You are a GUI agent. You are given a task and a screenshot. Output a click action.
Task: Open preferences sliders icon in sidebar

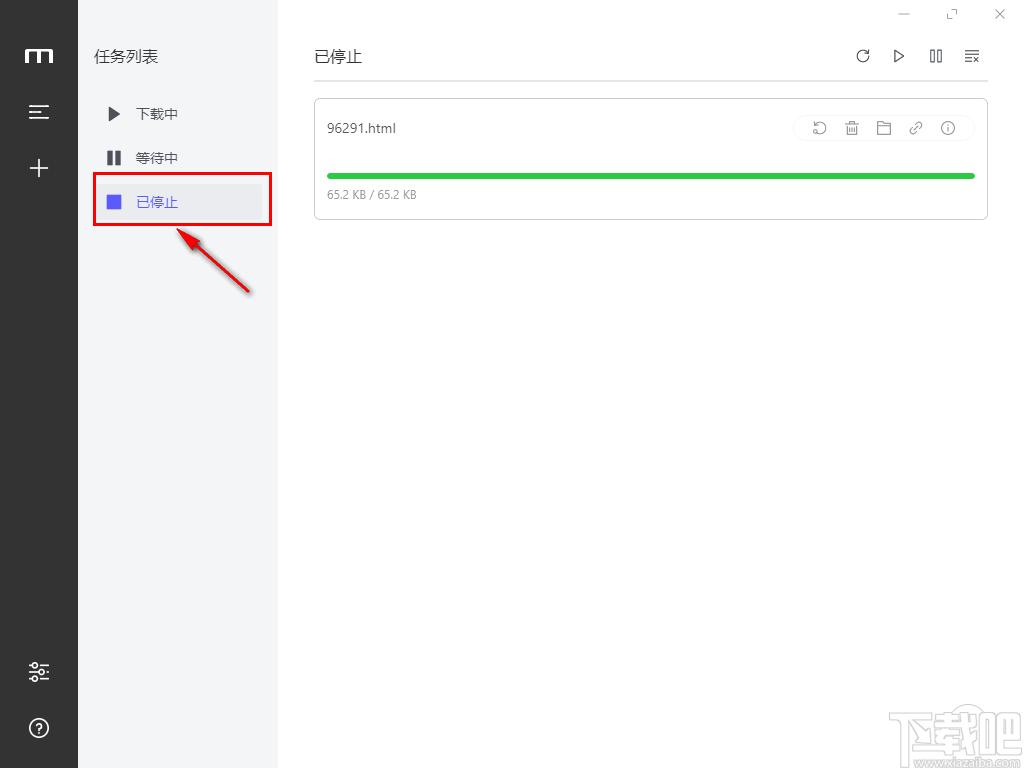tap(39, 671)
